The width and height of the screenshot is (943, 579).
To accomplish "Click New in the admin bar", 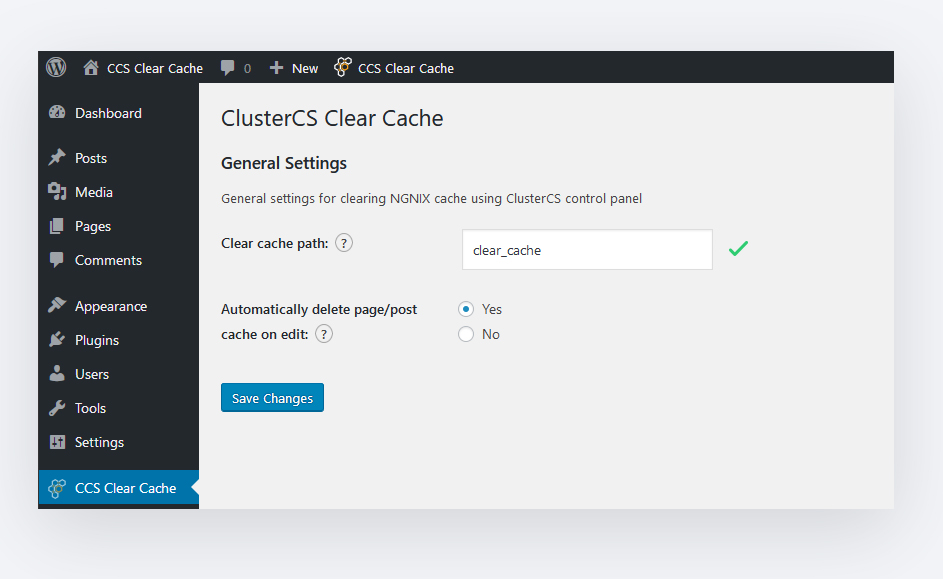I will 305,69.
